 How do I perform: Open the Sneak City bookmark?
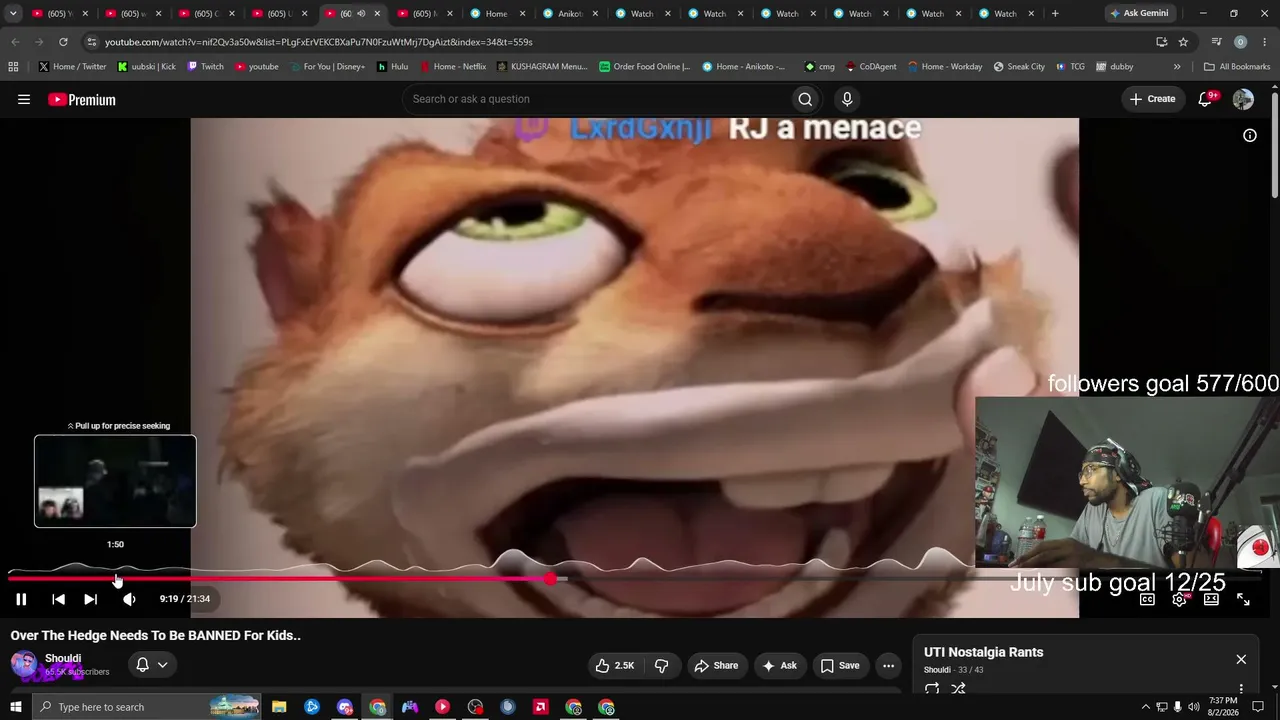click(1018, 67)
